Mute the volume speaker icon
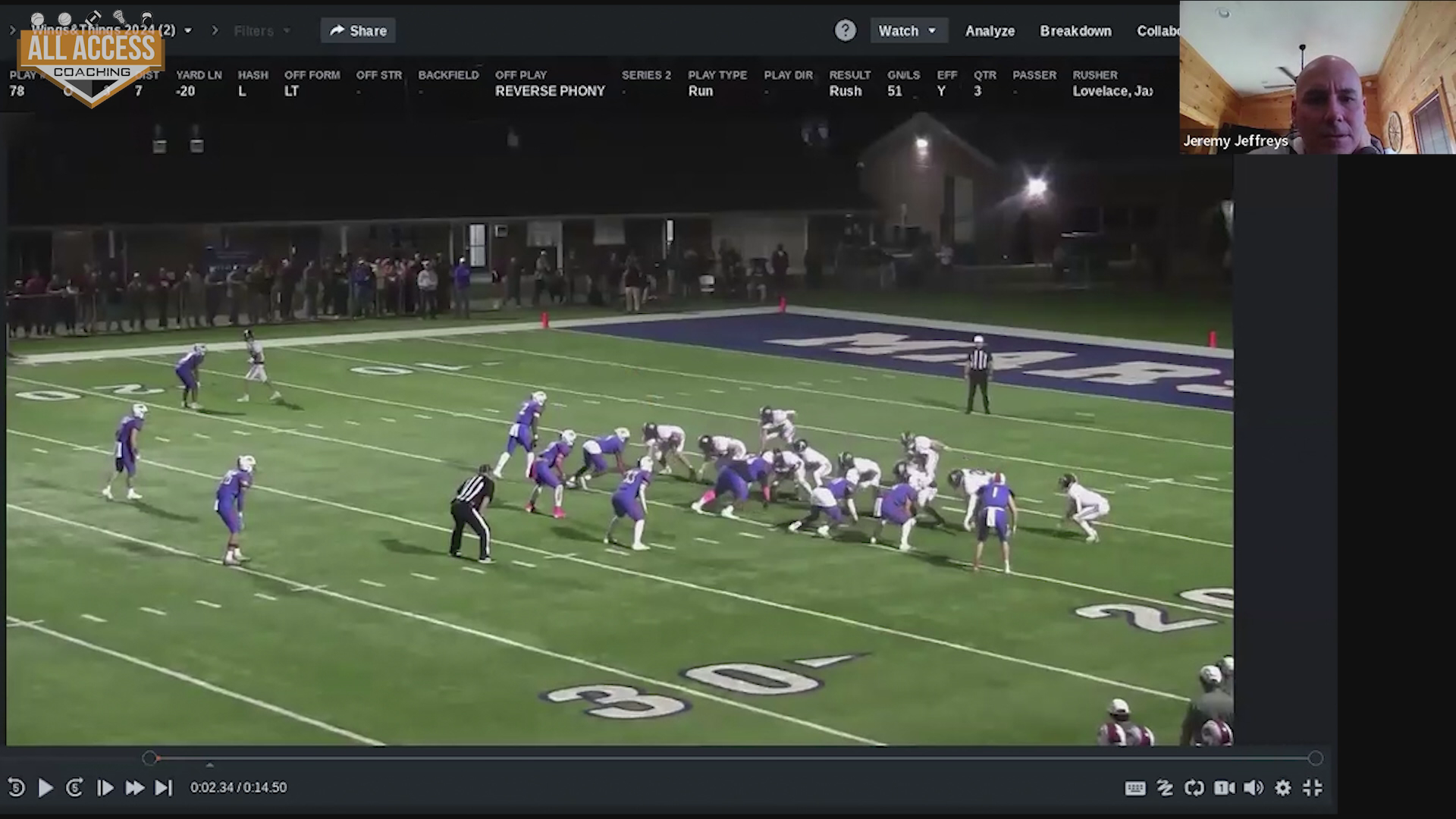The height and width of the screenshot is (819, 1456). coord(1254,788)
